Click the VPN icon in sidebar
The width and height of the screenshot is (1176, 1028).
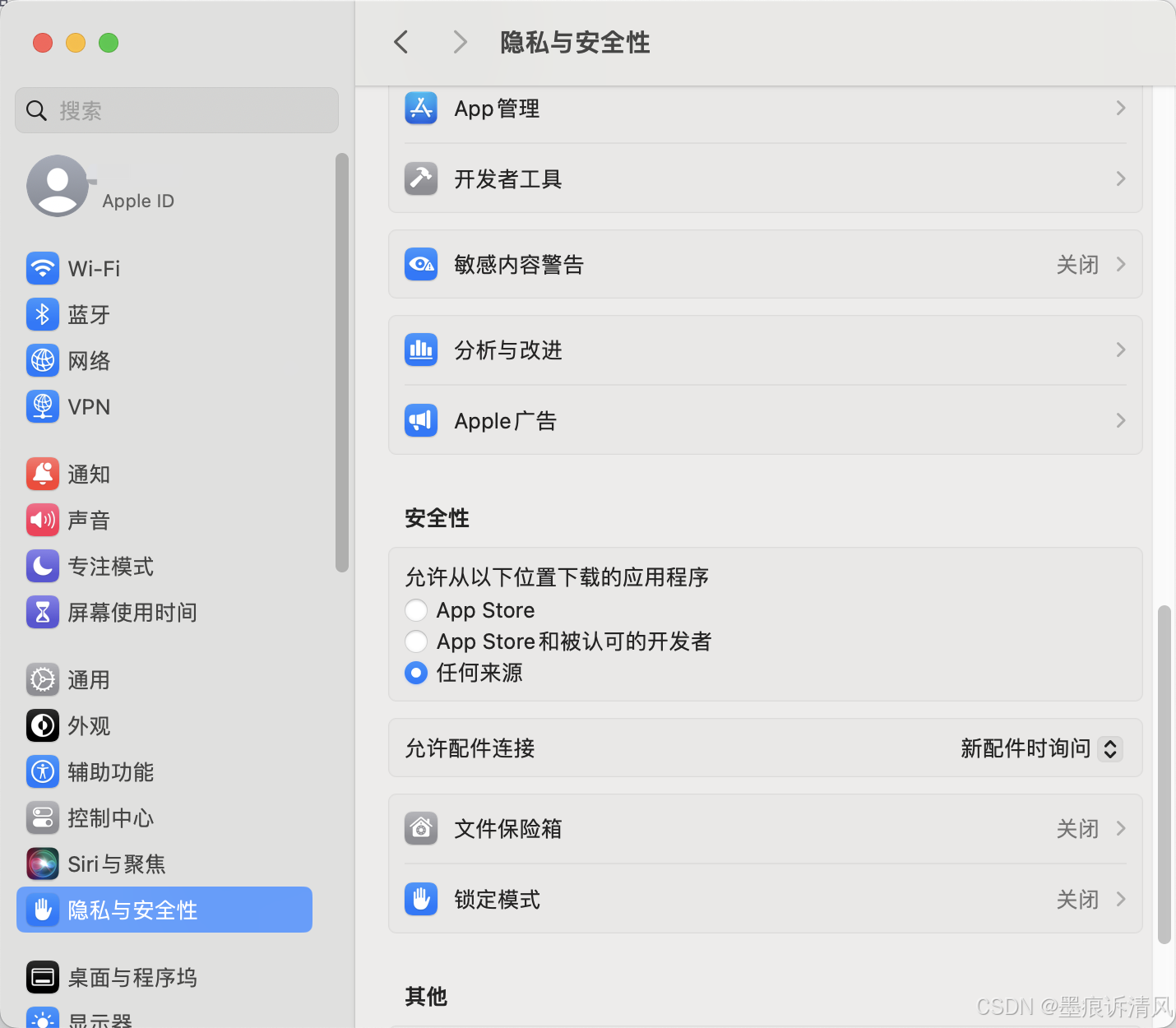(43, 406)
